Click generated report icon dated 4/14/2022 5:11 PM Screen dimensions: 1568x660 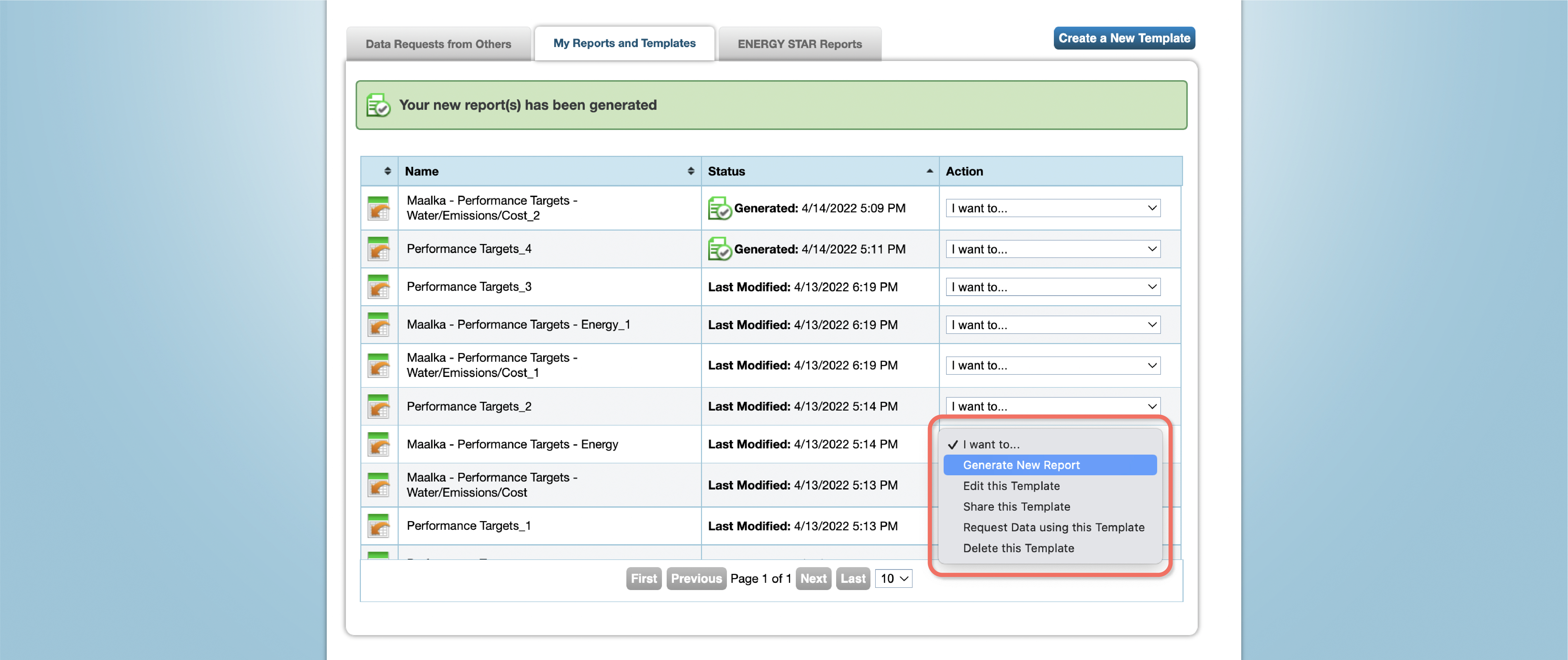point(719,249)
